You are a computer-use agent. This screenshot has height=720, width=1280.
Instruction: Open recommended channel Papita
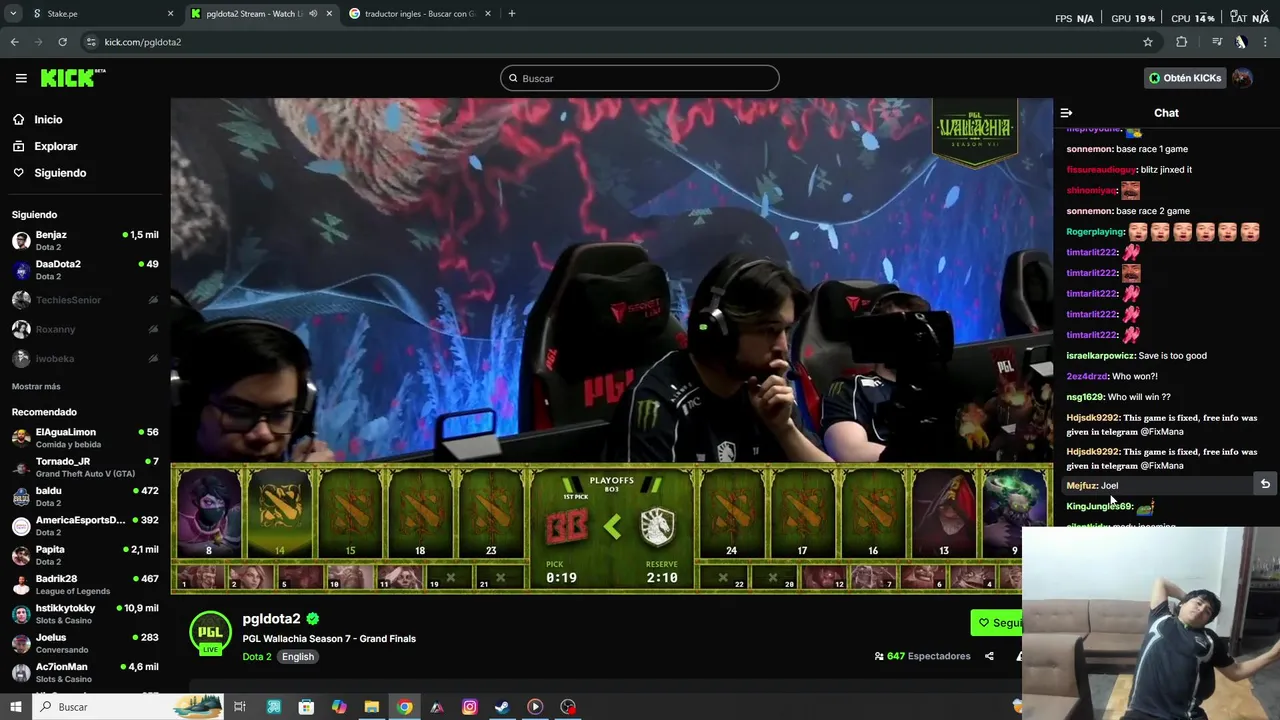[85, 555]
